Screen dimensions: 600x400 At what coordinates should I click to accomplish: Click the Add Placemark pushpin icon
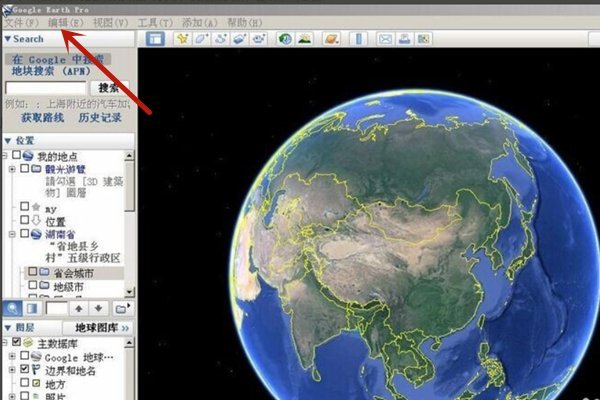tap(183, 39)
